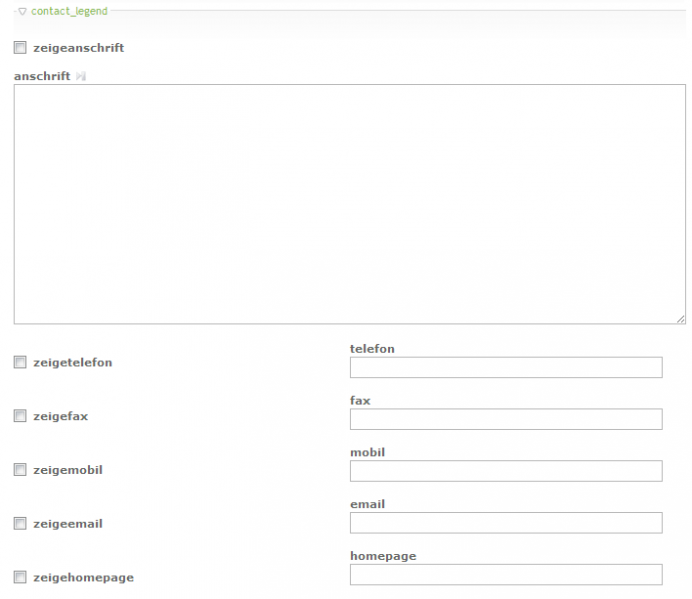Click the zeigetelefon label text

72,362
